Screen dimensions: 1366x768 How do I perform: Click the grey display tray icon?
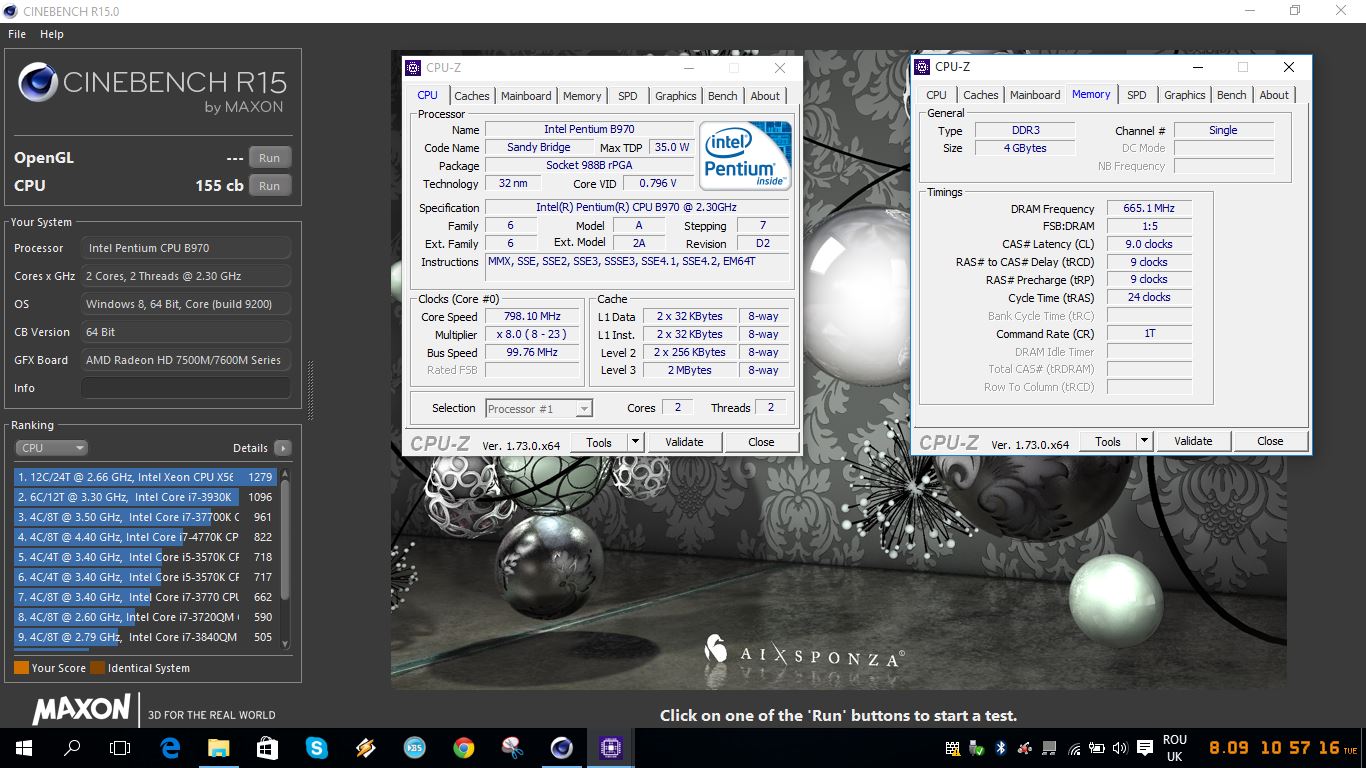pyautogui.click(x=1049, y=748)
